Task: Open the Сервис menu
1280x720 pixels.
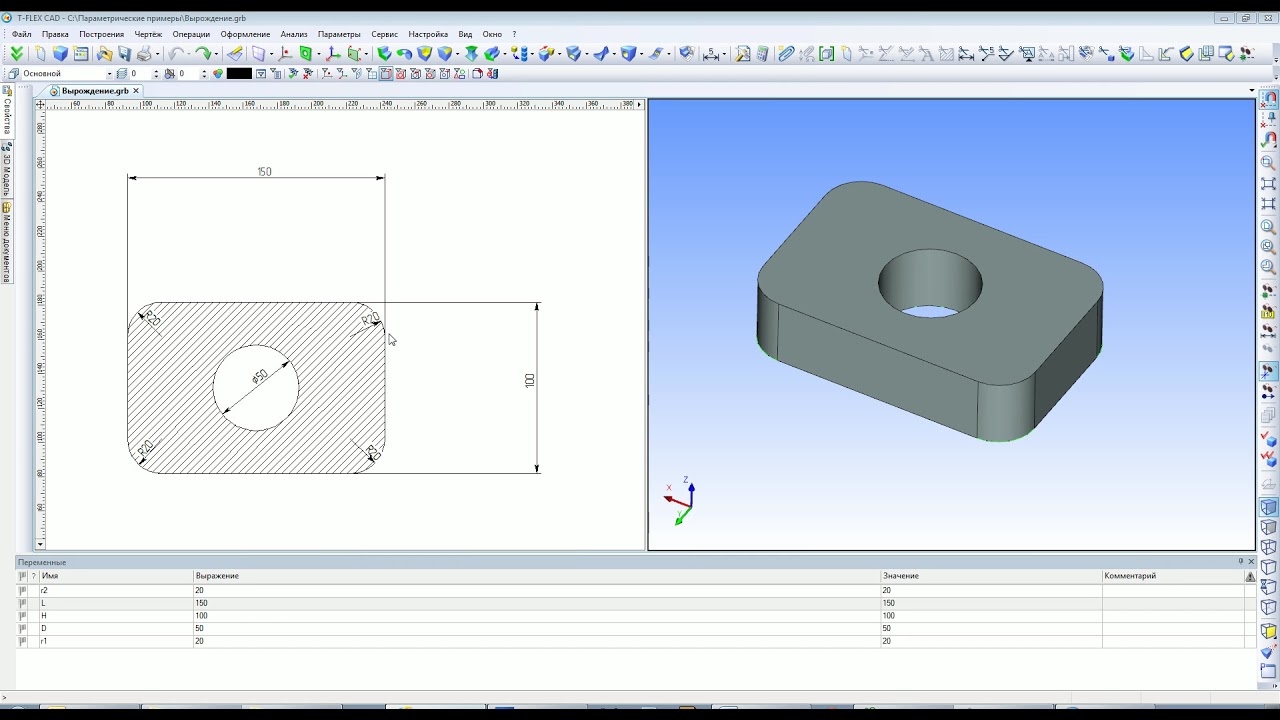Action: click(384, 34)
